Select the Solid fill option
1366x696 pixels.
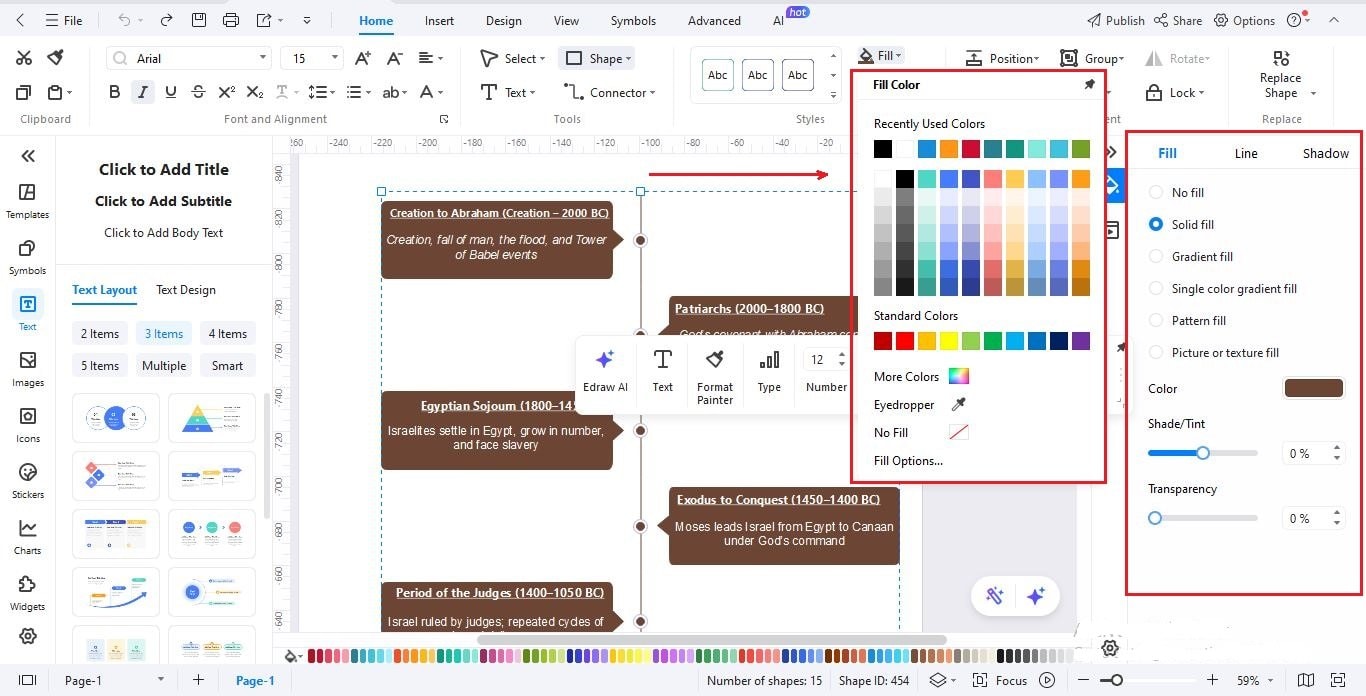(x=1156, y=224)
